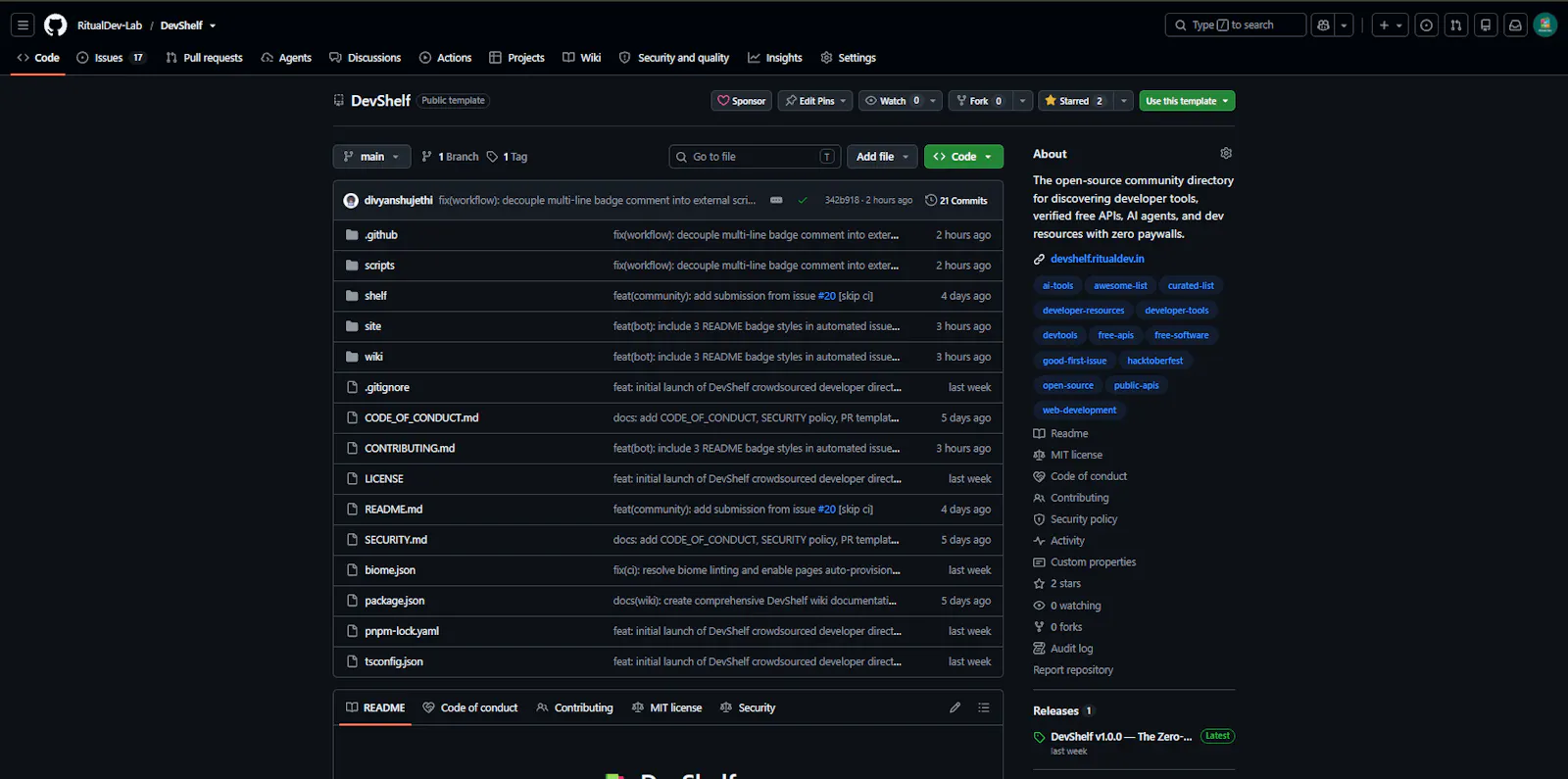1568x779 pixels.
Task: Open the ai-tools topic tag
Action: click(x=1057, y=286)
